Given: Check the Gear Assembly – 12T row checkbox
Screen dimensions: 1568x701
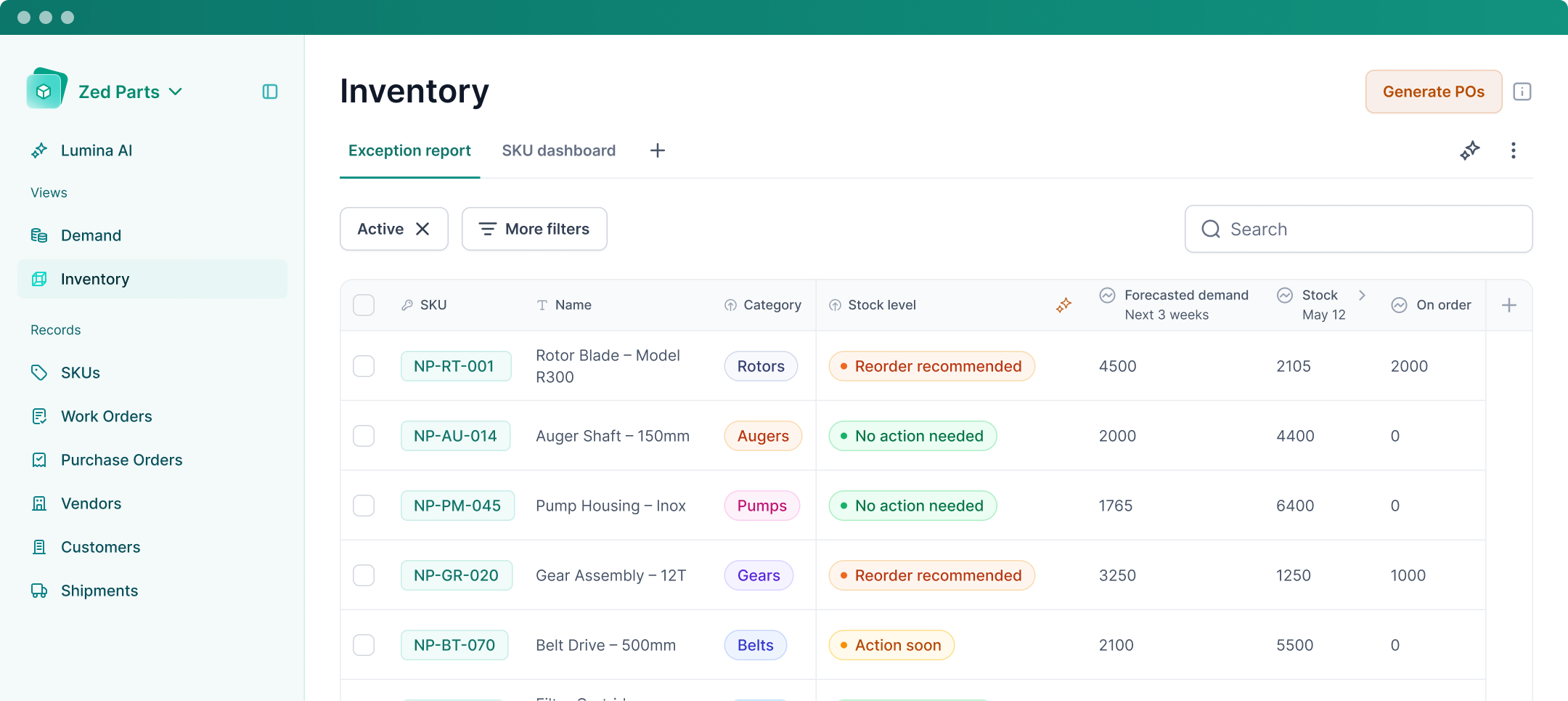Looking at the screenshot, I should coord(364,575).
